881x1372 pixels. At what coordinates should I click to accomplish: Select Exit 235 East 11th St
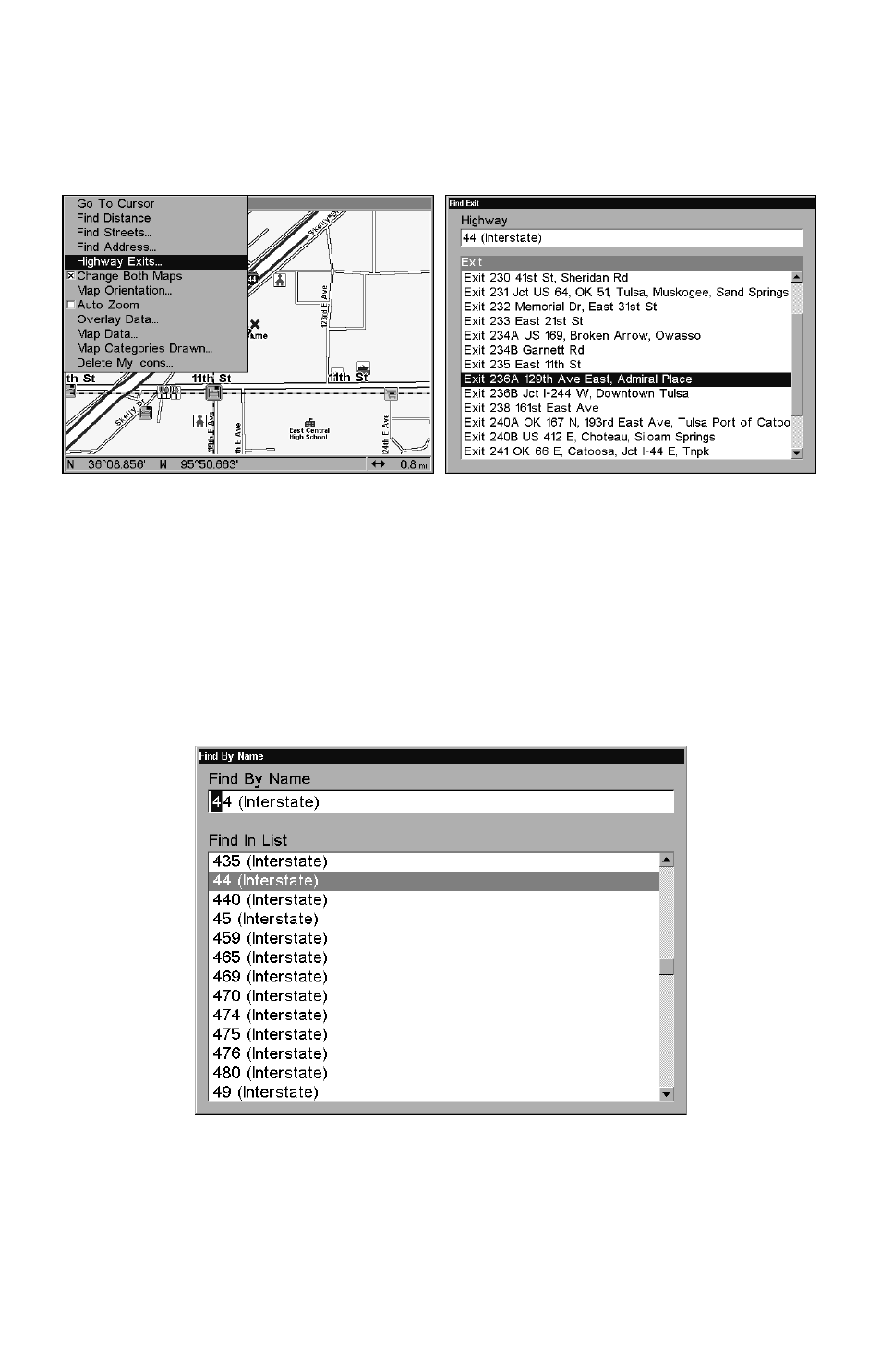626,365
